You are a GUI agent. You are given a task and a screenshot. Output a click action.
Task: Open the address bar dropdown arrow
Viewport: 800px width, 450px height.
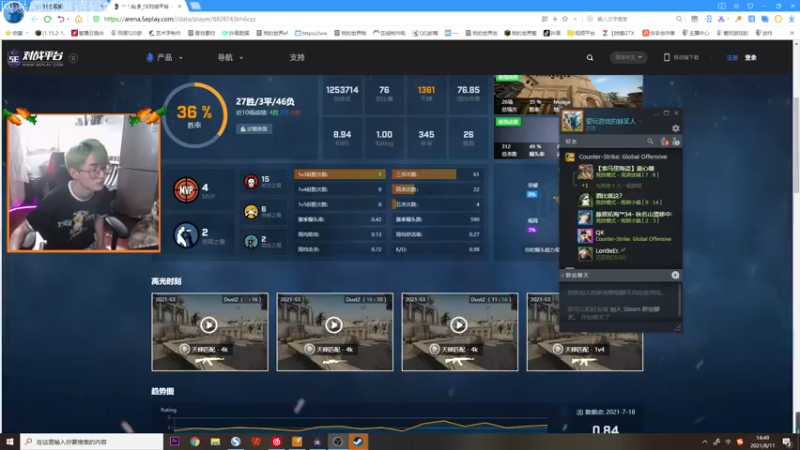(x=575, y=19)
